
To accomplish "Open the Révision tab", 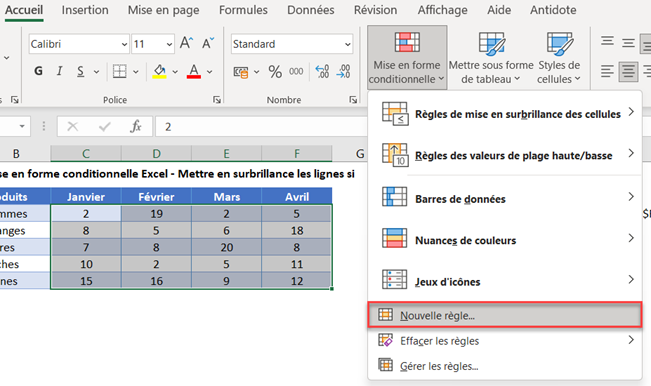I will click(375, 10).
